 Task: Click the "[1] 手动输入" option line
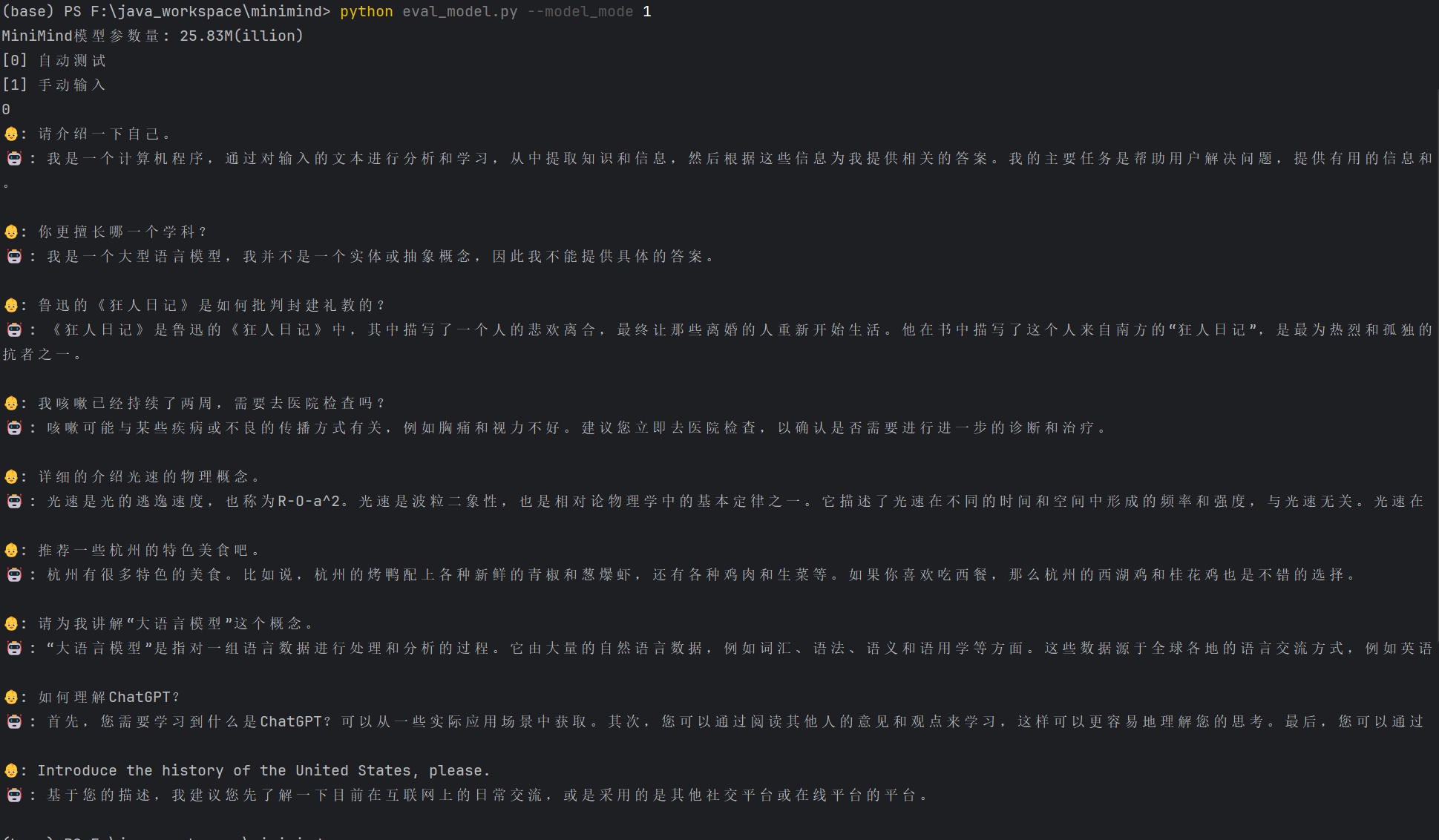[53, 85]
